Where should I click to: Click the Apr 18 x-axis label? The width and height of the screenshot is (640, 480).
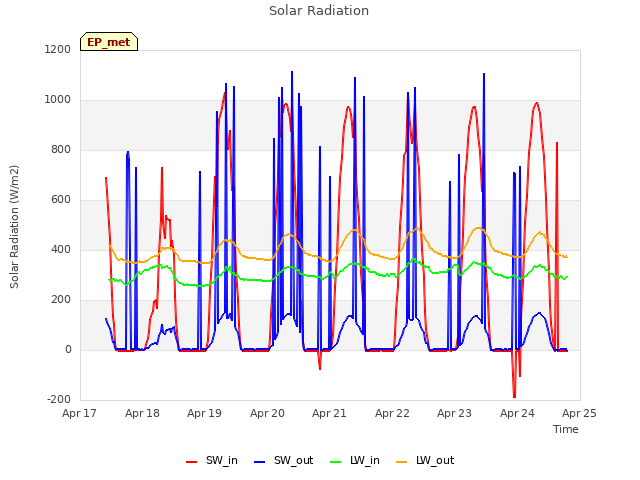click(x=142, y=413)
